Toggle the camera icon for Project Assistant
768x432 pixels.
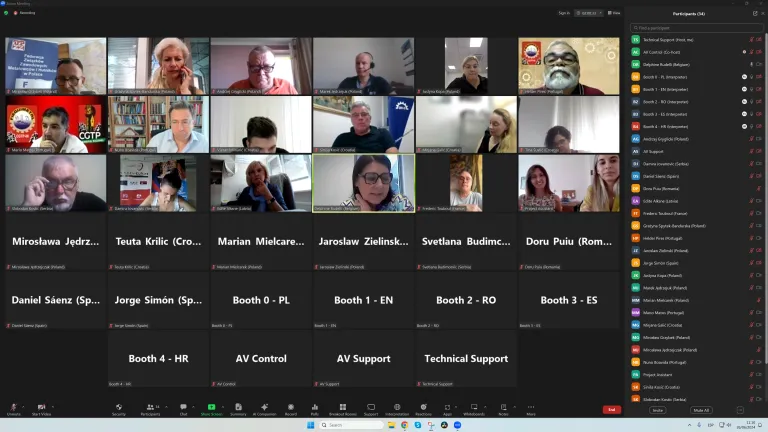(759, 375)
